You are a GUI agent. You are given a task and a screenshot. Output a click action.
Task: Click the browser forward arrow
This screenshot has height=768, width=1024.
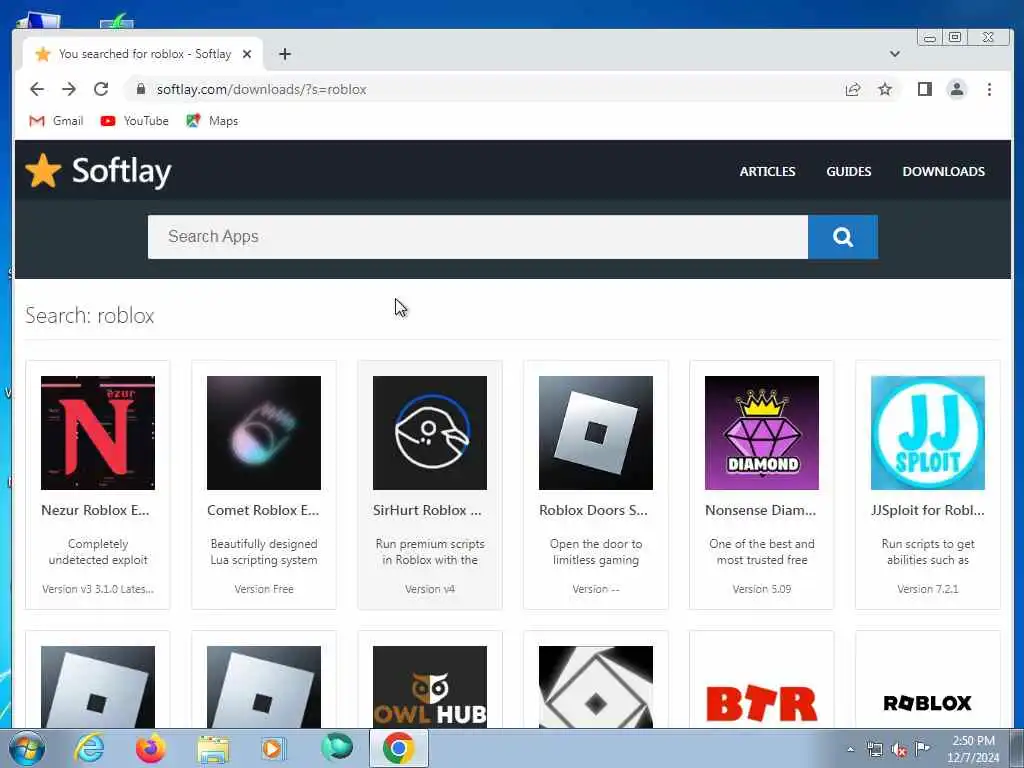point(69,89)
